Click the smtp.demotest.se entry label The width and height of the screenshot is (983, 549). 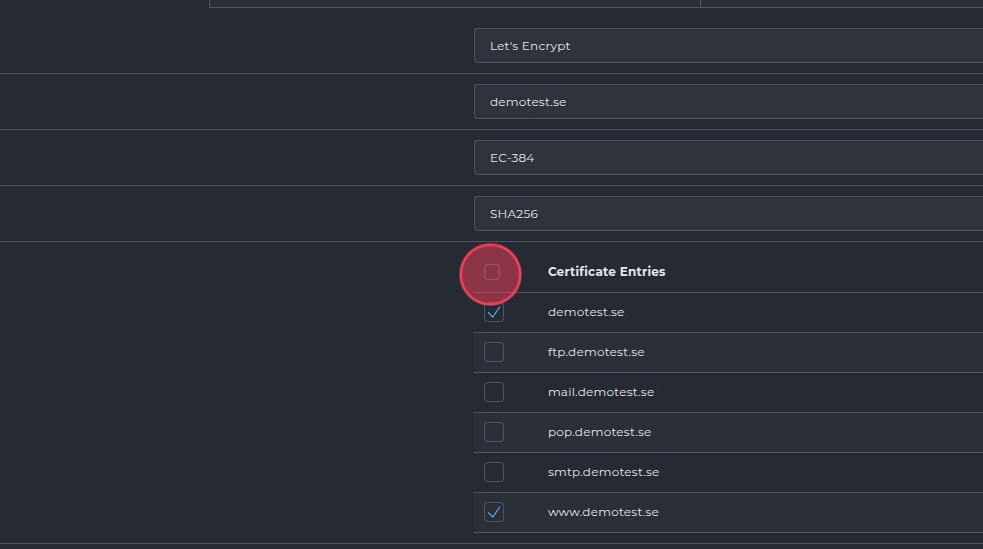[x=603, y=472]
